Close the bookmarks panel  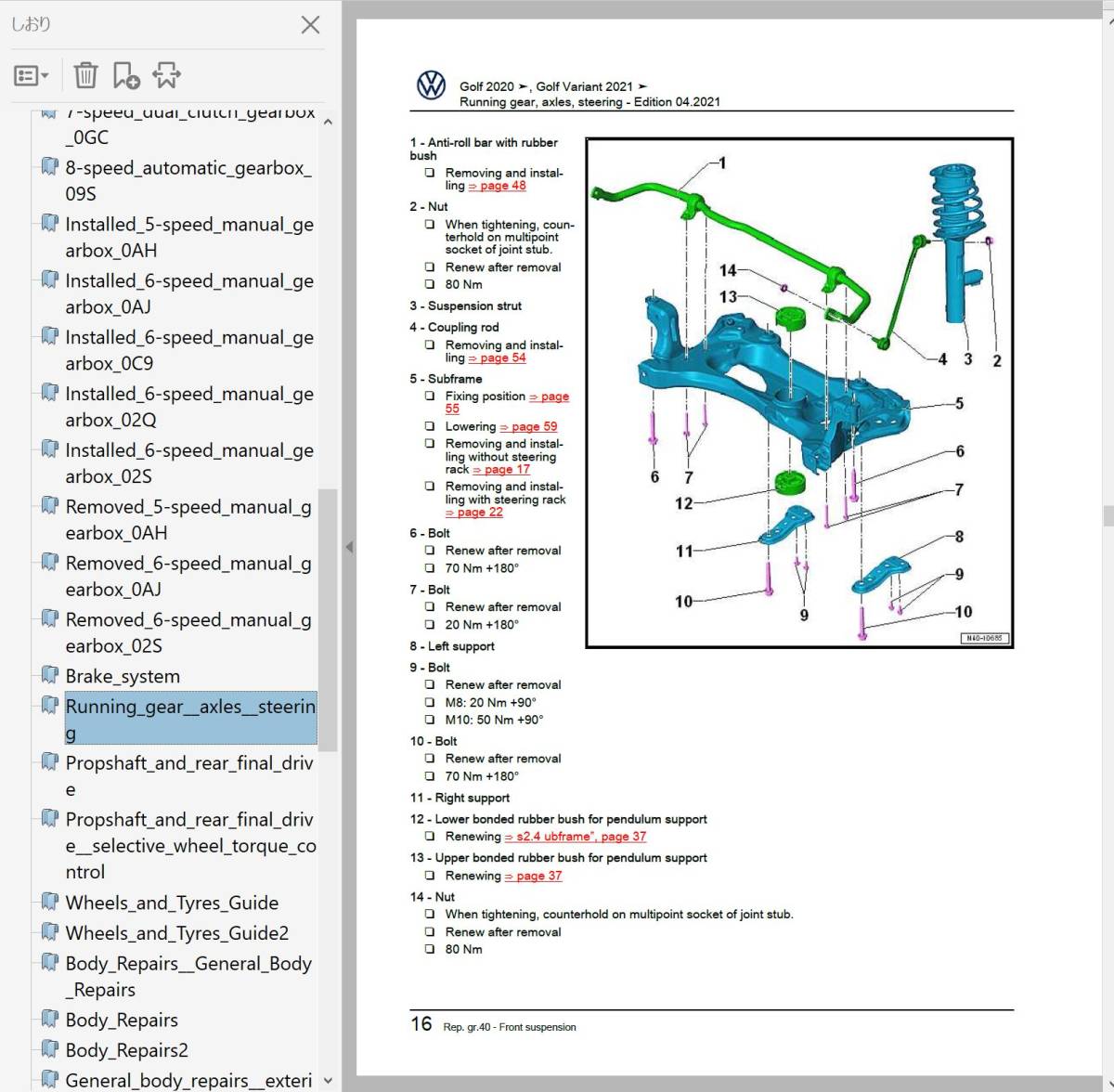310,25
